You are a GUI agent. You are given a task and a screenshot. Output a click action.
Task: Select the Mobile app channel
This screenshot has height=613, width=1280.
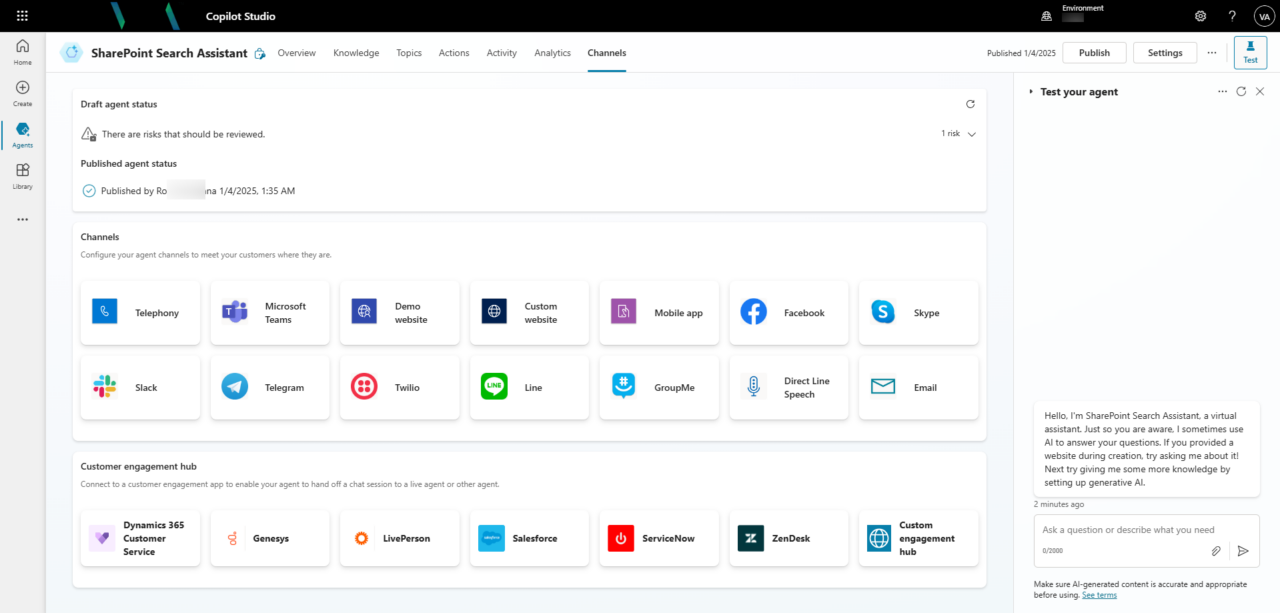click(x=659, y=313)
